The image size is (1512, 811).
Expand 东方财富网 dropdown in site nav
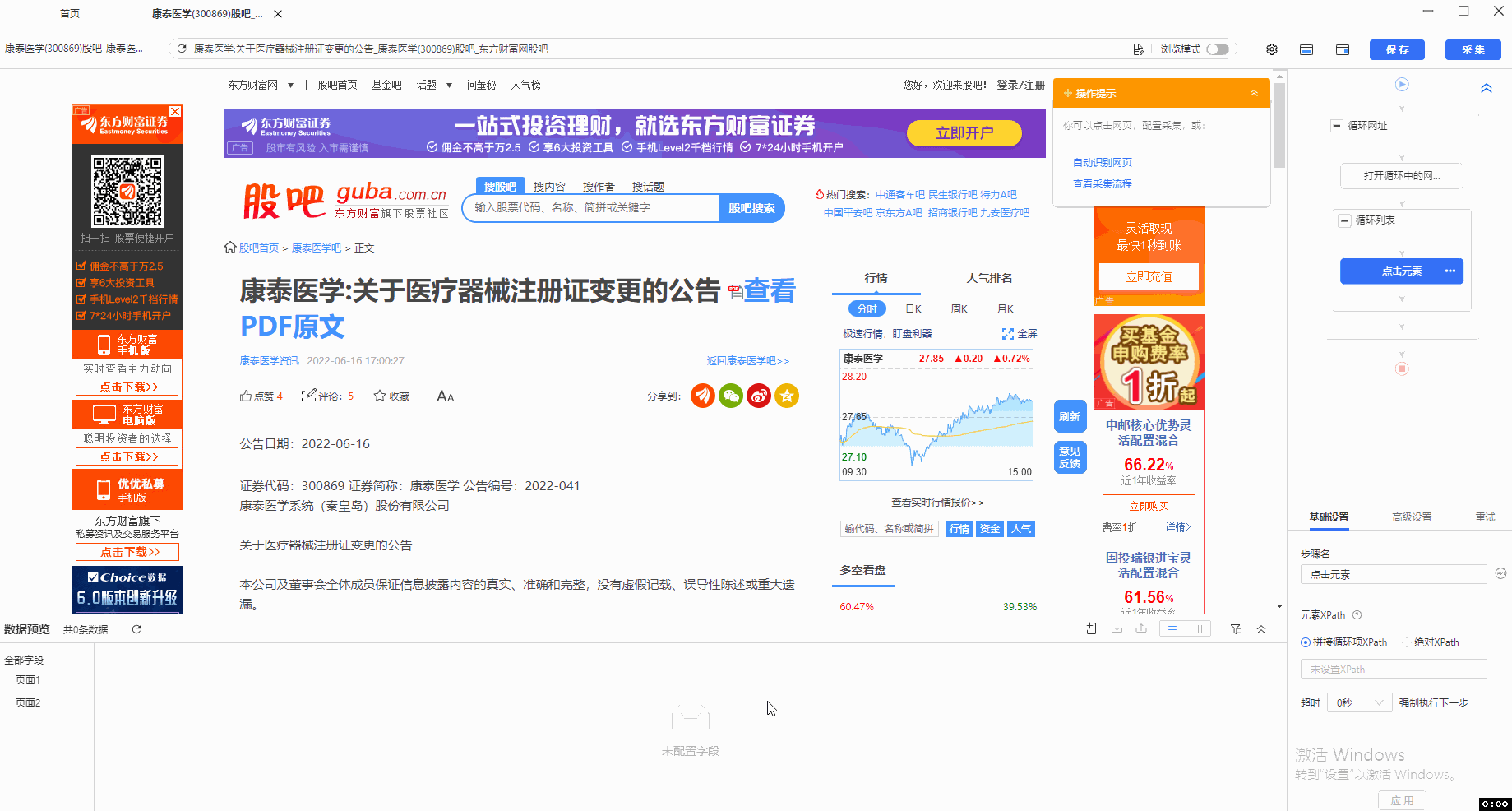tap(290, 85)
